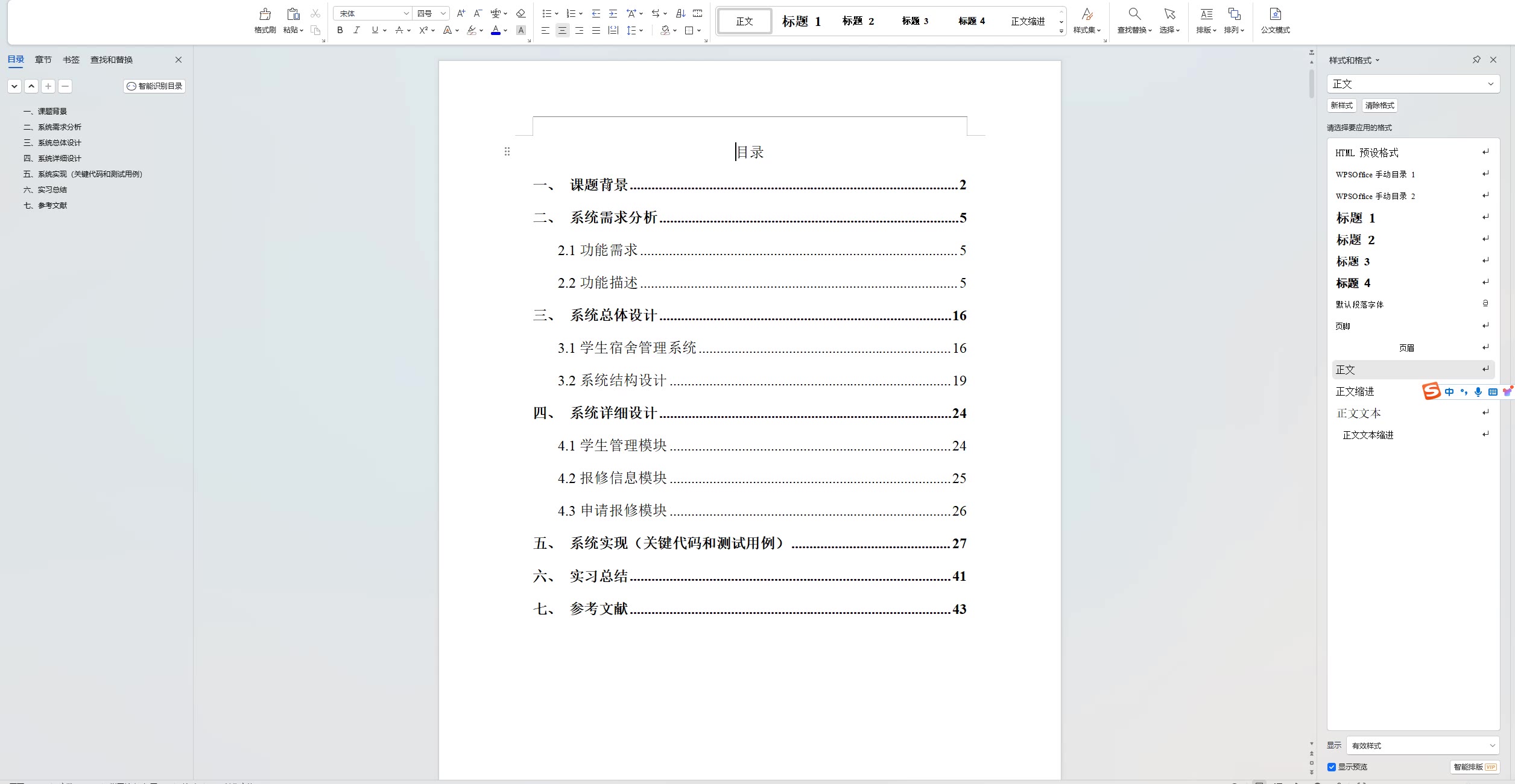The width and height of the screenshot is (1515, 784).
Task: Open the 有效样式 display dropdown
Action: pos(1422,745)
